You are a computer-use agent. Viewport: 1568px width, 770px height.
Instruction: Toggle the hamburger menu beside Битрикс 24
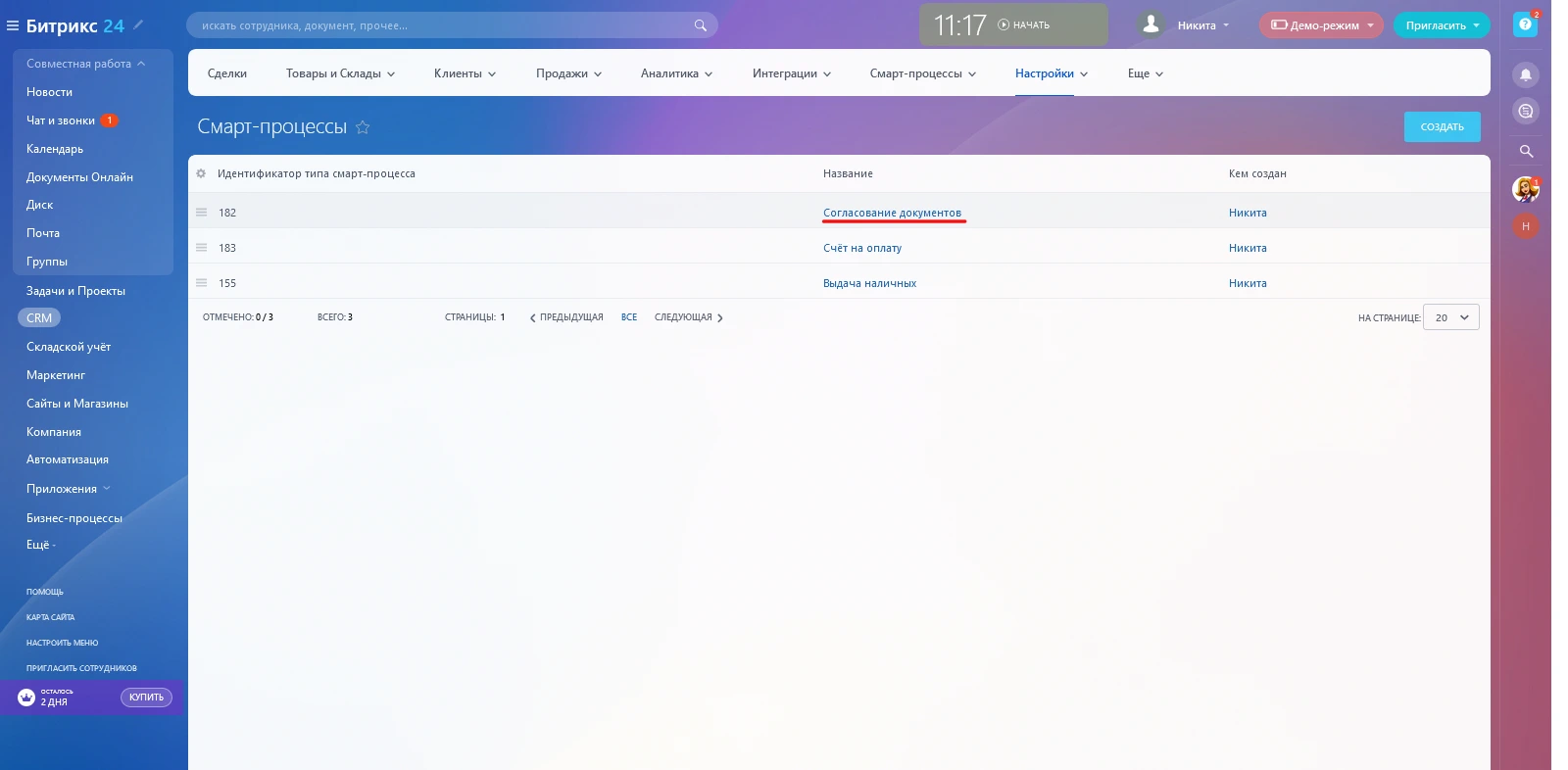click(13, 25)
